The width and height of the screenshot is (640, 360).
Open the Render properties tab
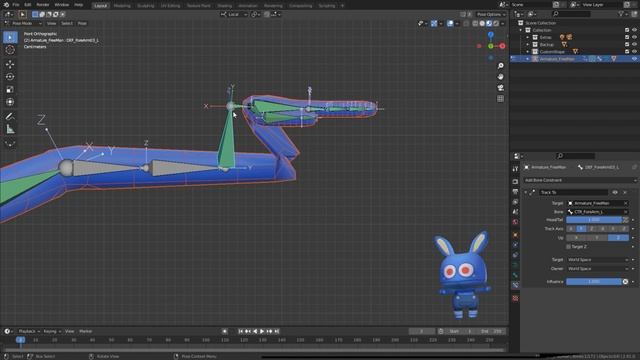click(x=515, y=181)
